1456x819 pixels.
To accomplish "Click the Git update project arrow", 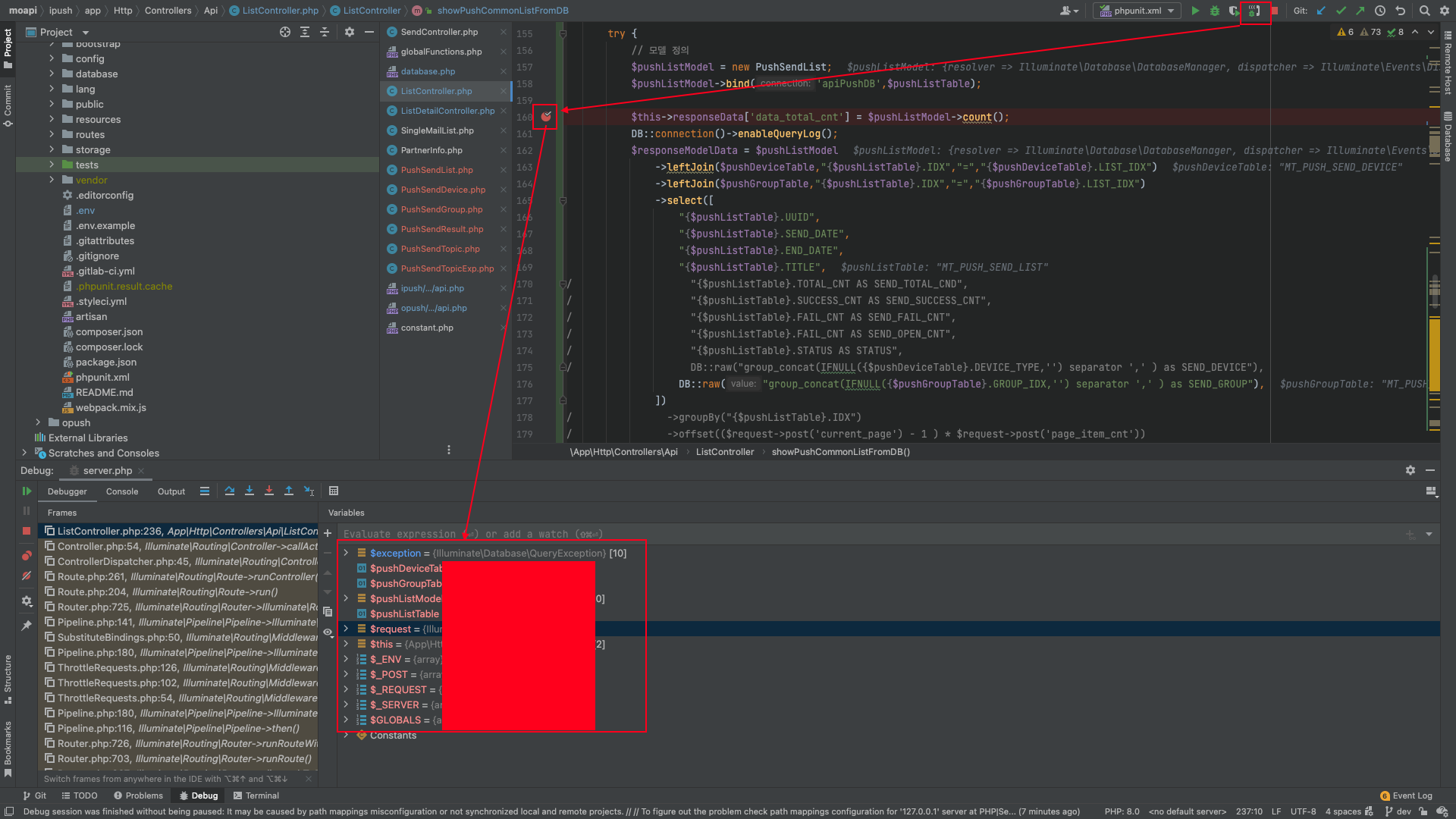I will (x=1322, y=11).
